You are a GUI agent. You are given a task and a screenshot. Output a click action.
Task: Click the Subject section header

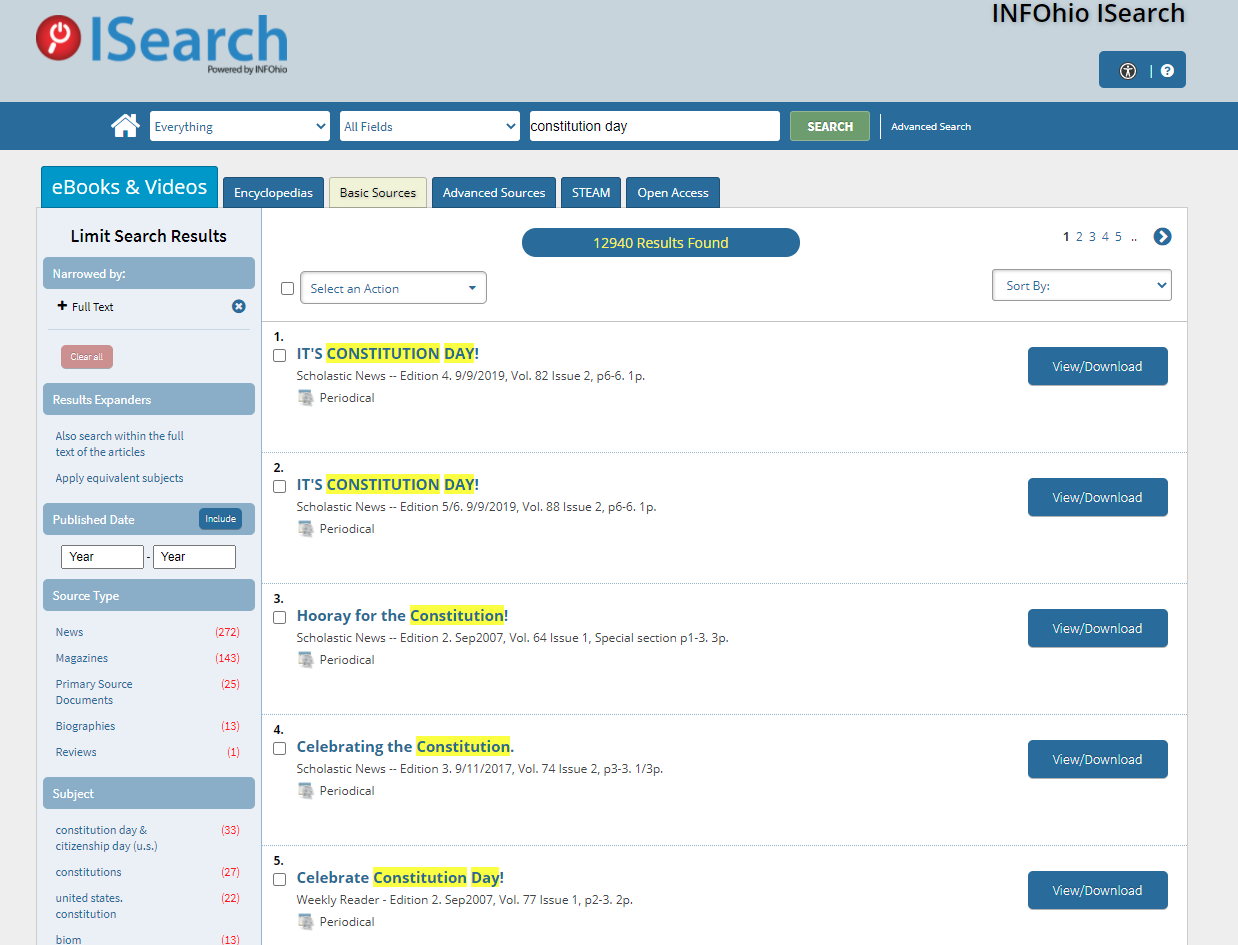click(x=149, y=794)
